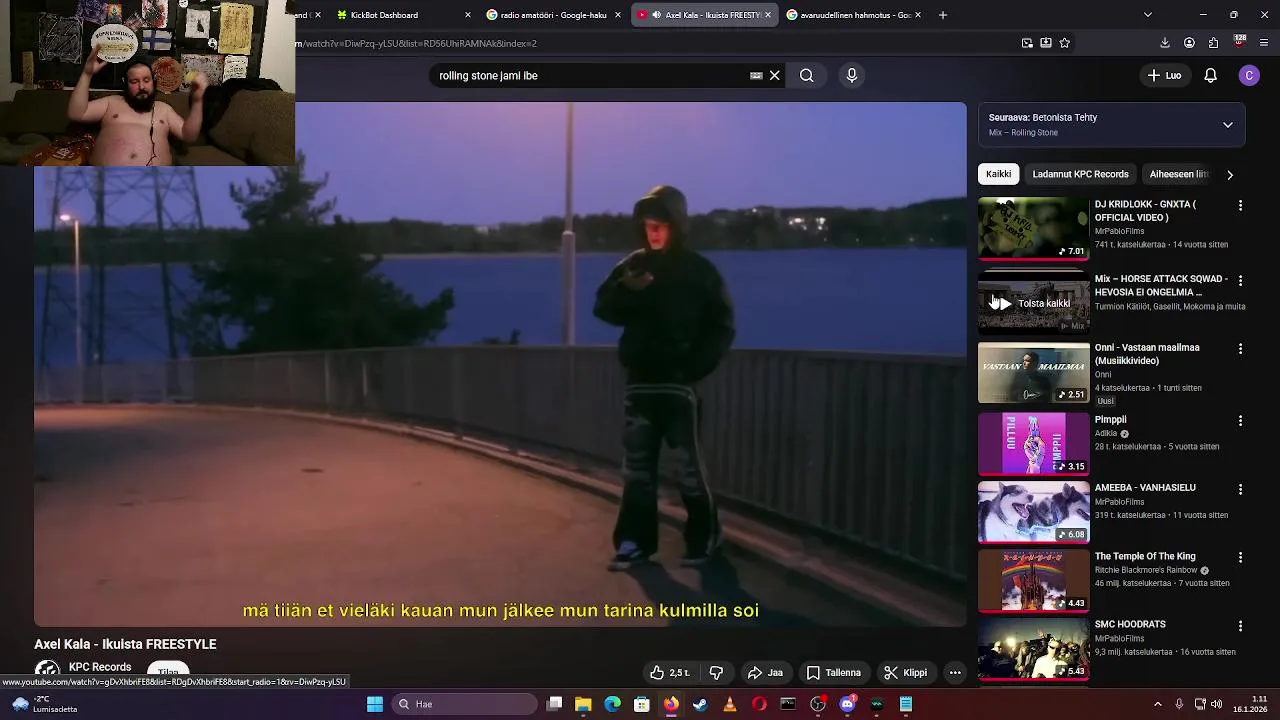
Task: Open Firefox account icon in toolbar
Action: click(1189, 43)
